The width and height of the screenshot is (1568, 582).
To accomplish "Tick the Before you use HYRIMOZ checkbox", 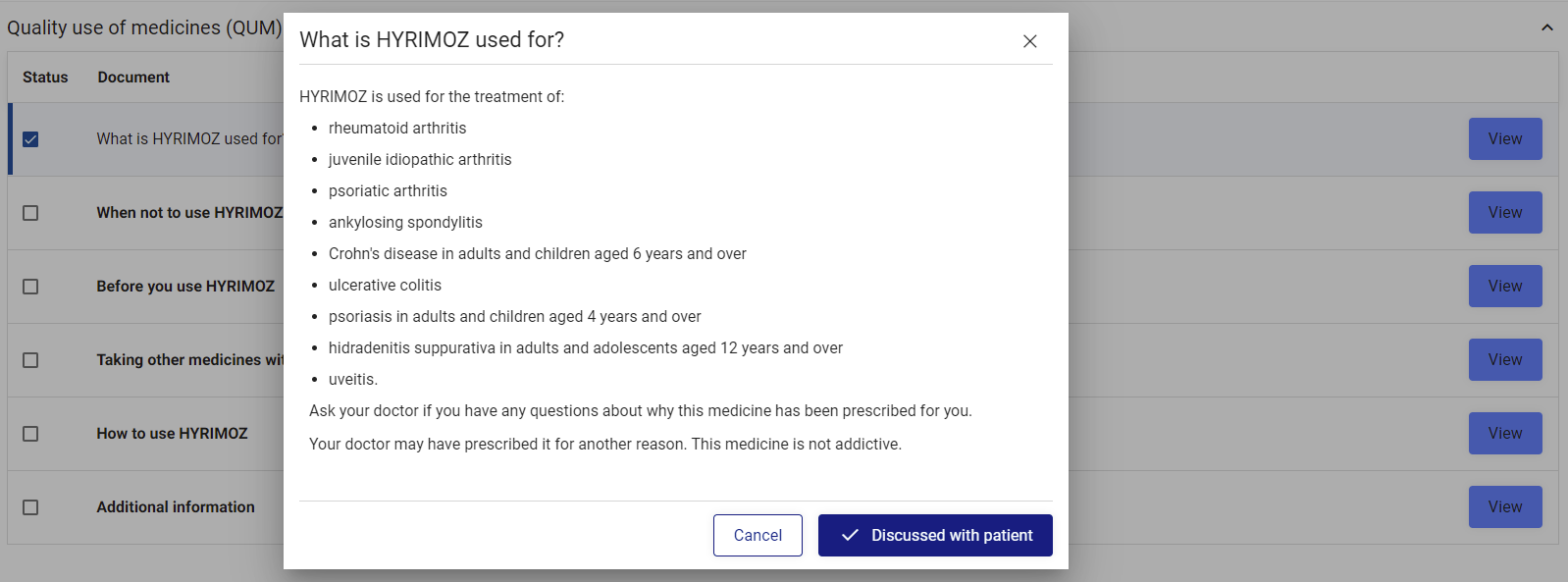I will (30, 287).
